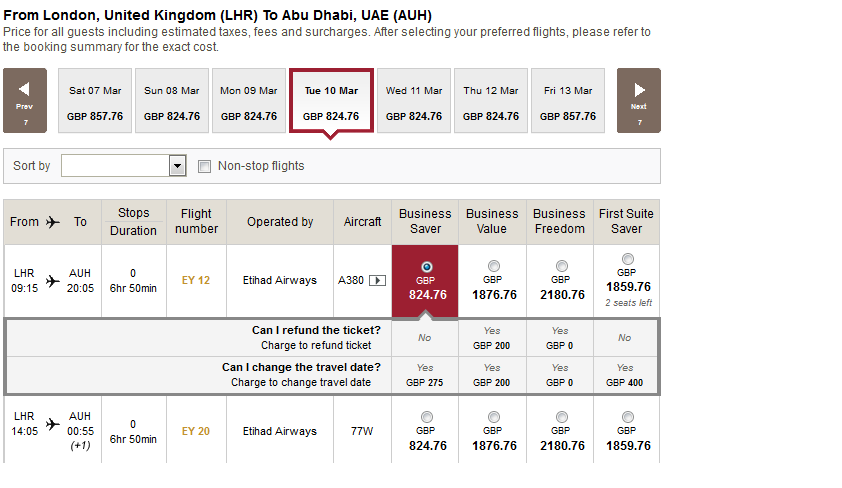Screen dimensions: 842x488
Task: Select the Sun 08 Mar date tab
Action: point(172,100)
